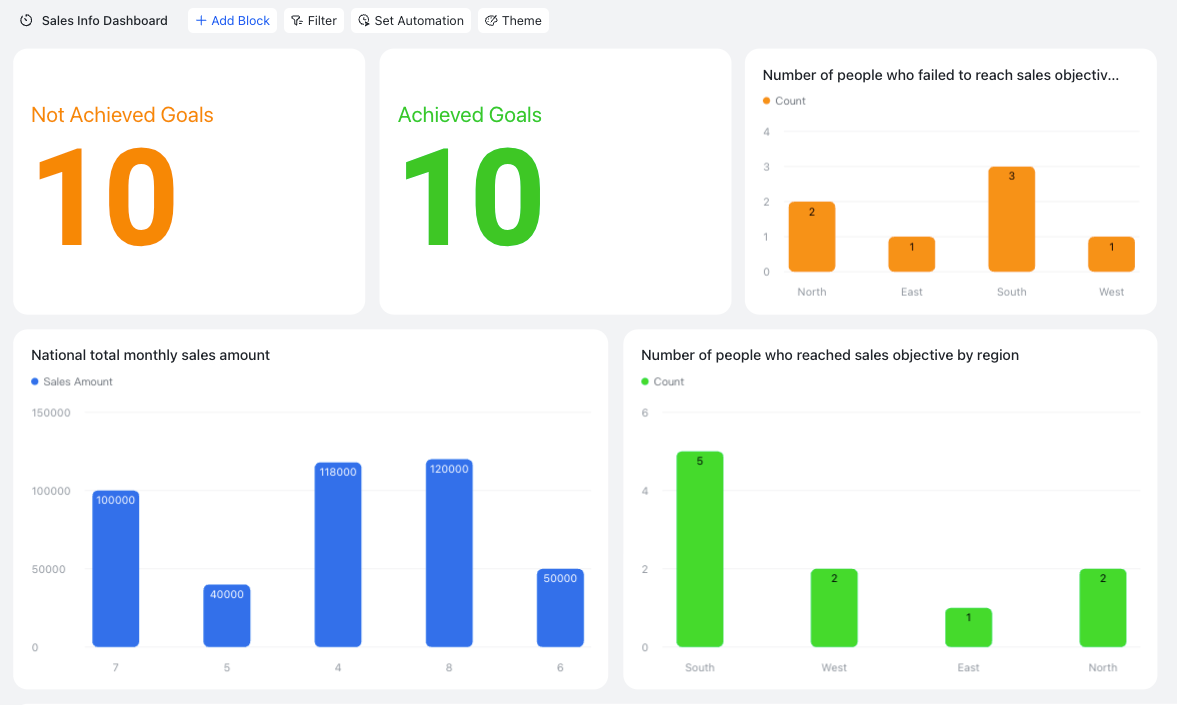Click the dashboard clock icon beside the title
The width and height of the screenshot is (1177, 705).
click(x=26, y=20)
